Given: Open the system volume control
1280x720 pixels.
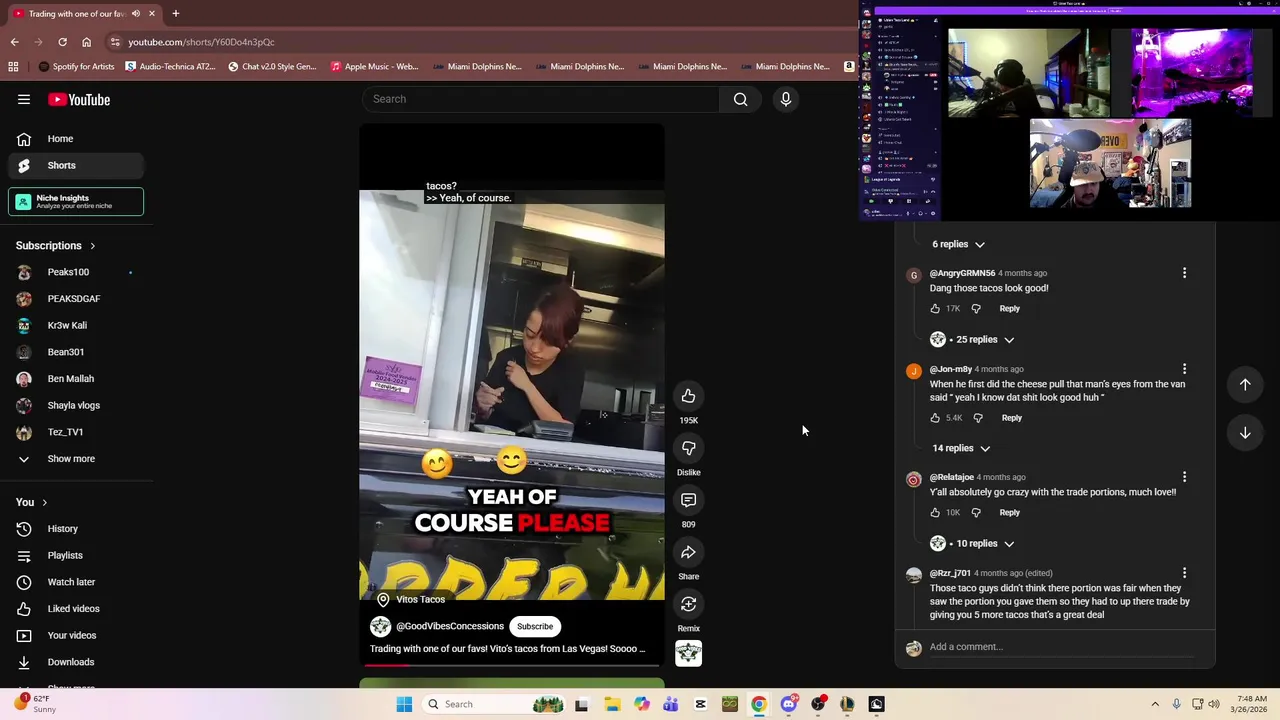Looking at the screenshot, I should pyautogui.click(x=1214, y=704).
